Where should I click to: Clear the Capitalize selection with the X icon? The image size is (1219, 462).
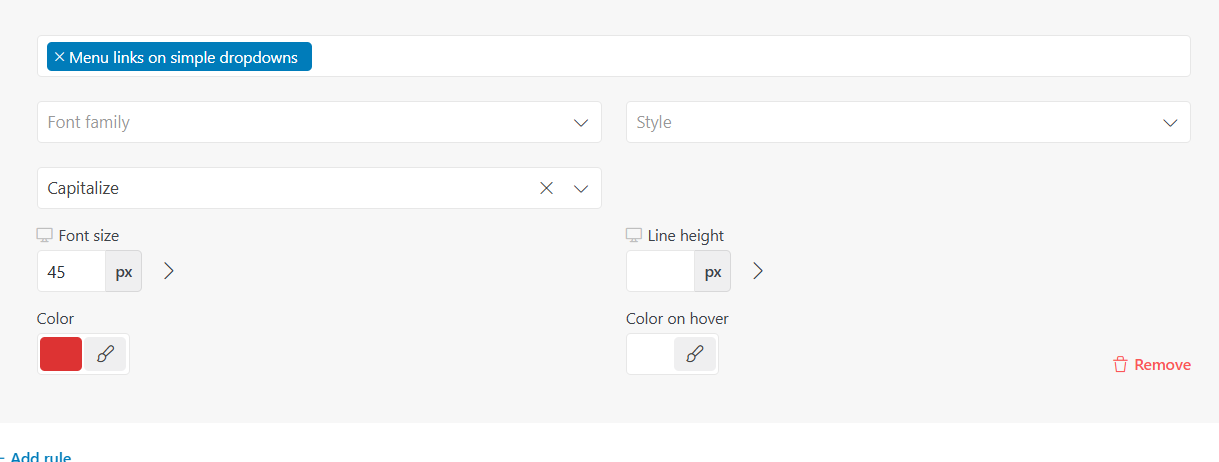[546, 188]
